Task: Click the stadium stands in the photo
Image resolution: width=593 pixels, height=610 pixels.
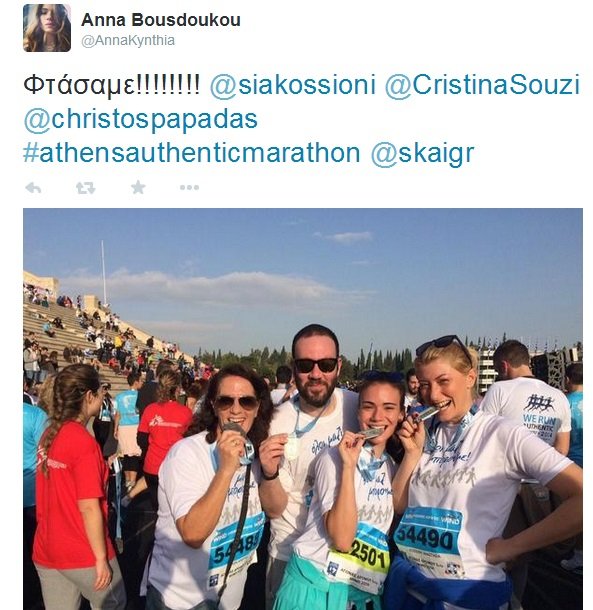Action: click(x=97, y=331)
